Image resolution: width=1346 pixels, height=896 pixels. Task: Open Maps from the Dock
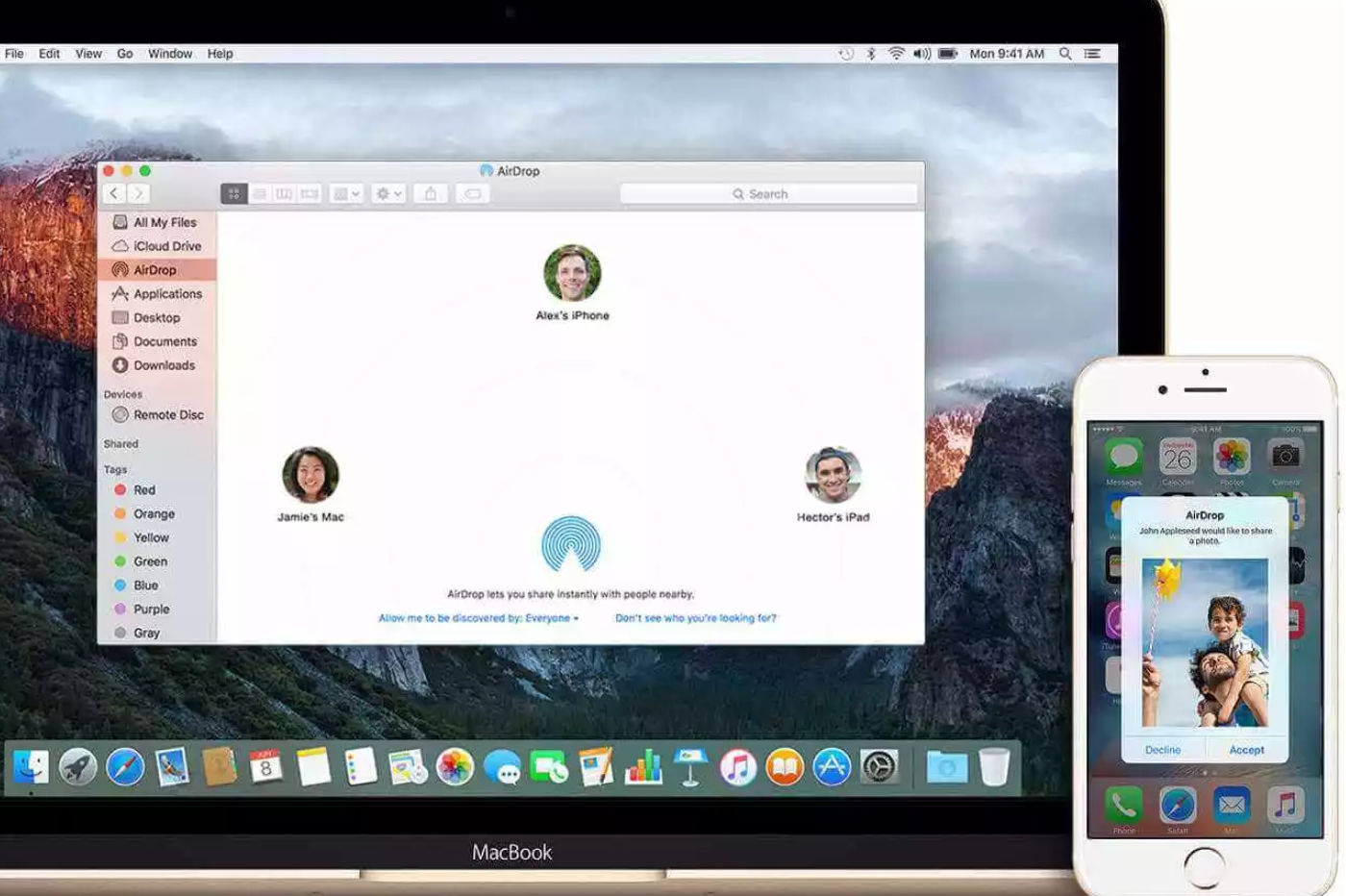click(408, 767)
